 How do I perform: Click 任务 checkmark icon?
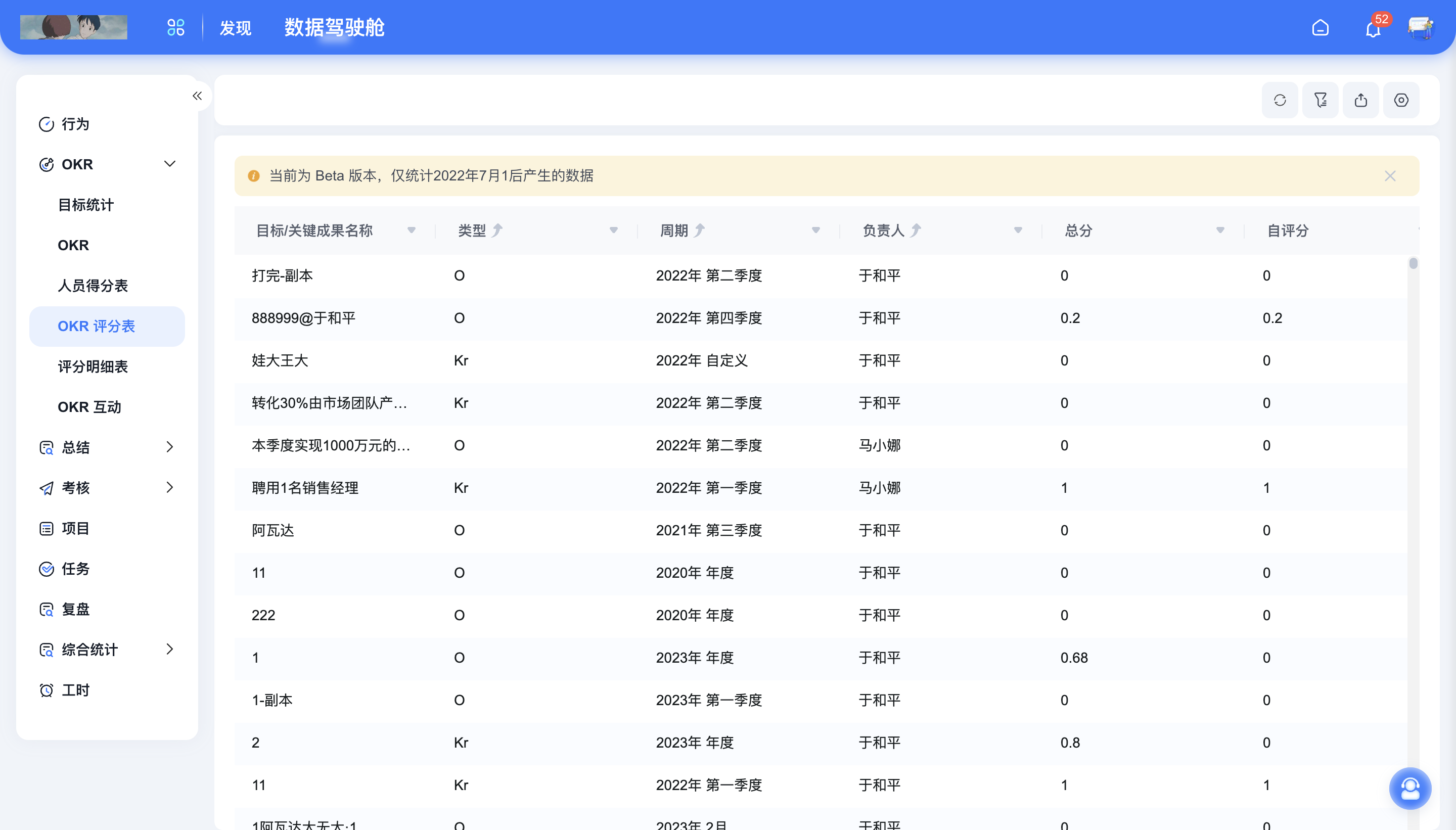click(x=46, y=569)
